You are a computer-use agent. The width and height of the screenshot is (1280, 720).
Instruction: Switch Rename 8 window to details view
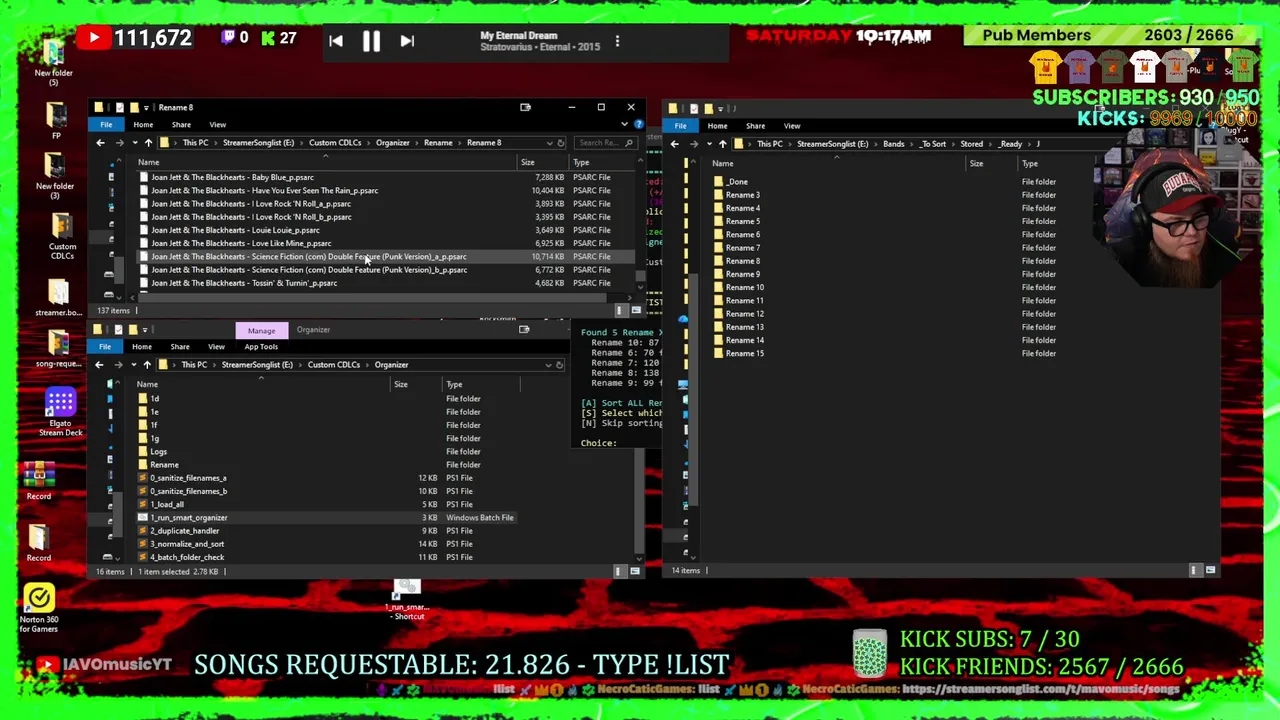620,311
